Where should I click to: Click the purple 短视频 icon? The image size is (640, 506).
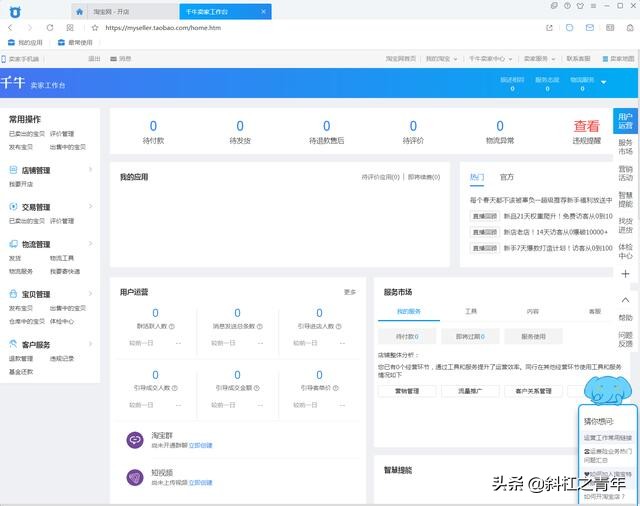tap(135, 477)
